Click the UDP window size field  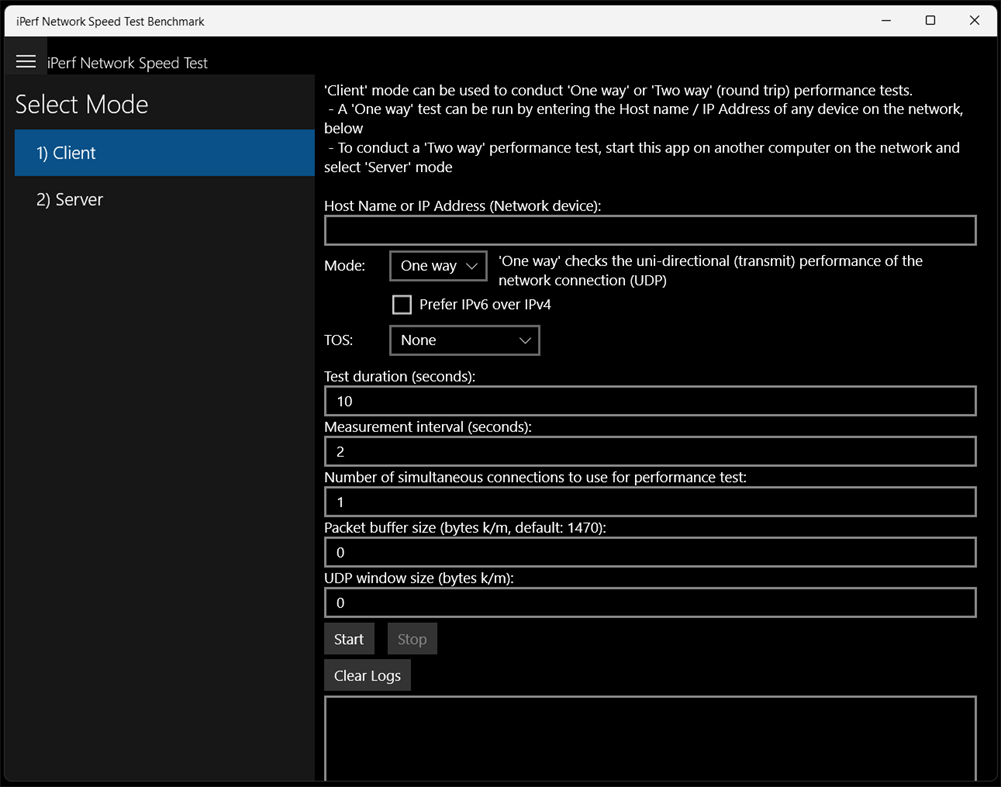[650, 602]
